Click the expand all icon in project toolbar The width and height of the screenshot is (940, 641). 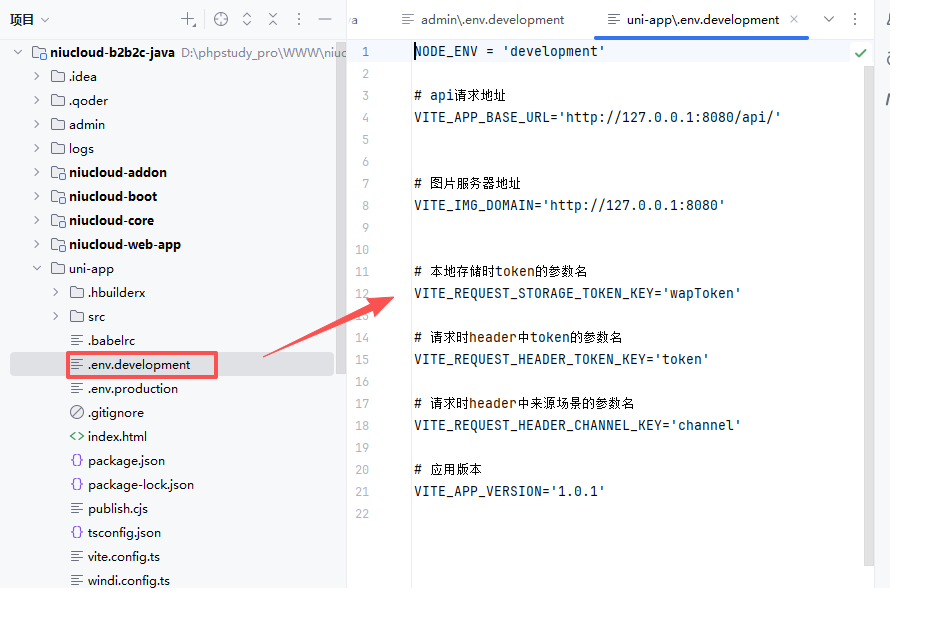[247, 19]
